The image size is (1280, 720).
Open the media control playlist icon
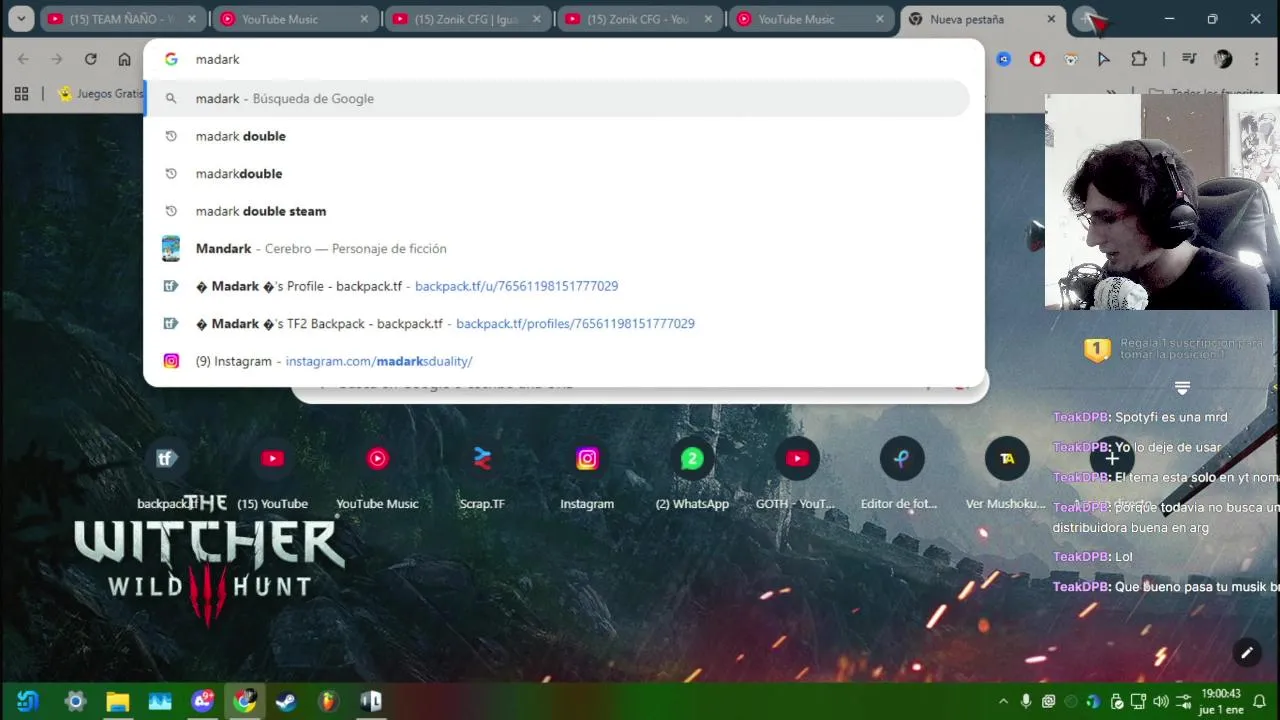[x=1188, y=59]
